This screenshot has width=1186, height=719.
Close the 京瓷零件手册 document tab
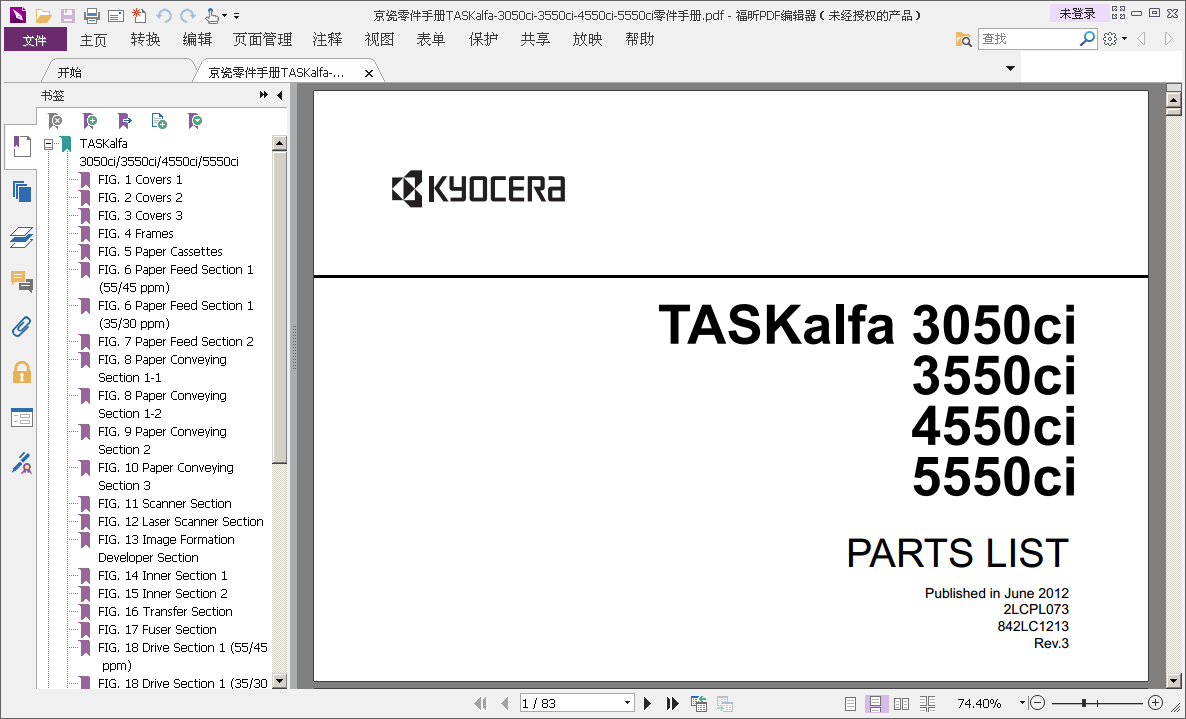(368, 73)
